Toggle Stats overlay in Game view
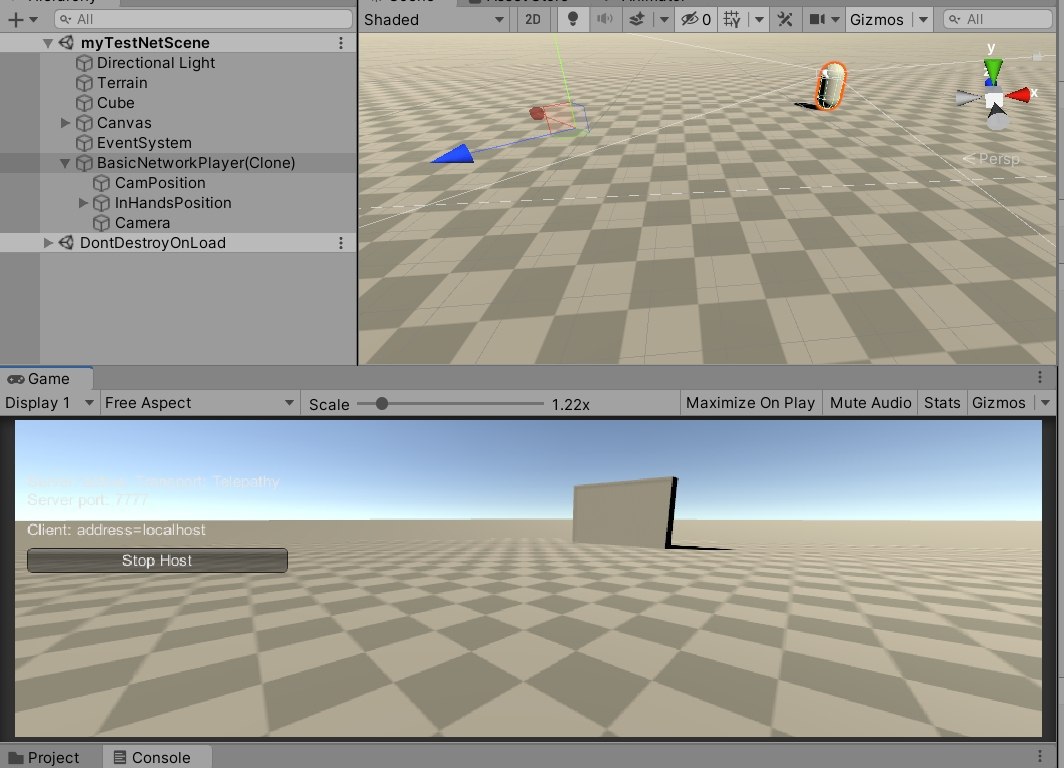This screenshot has width=1064, height=768. click(943, 403)
